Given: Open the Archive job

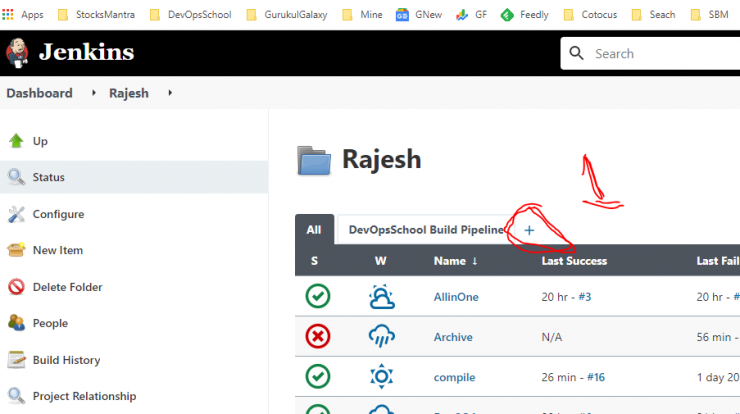Looking at the screenshot, I should (453, 337).
